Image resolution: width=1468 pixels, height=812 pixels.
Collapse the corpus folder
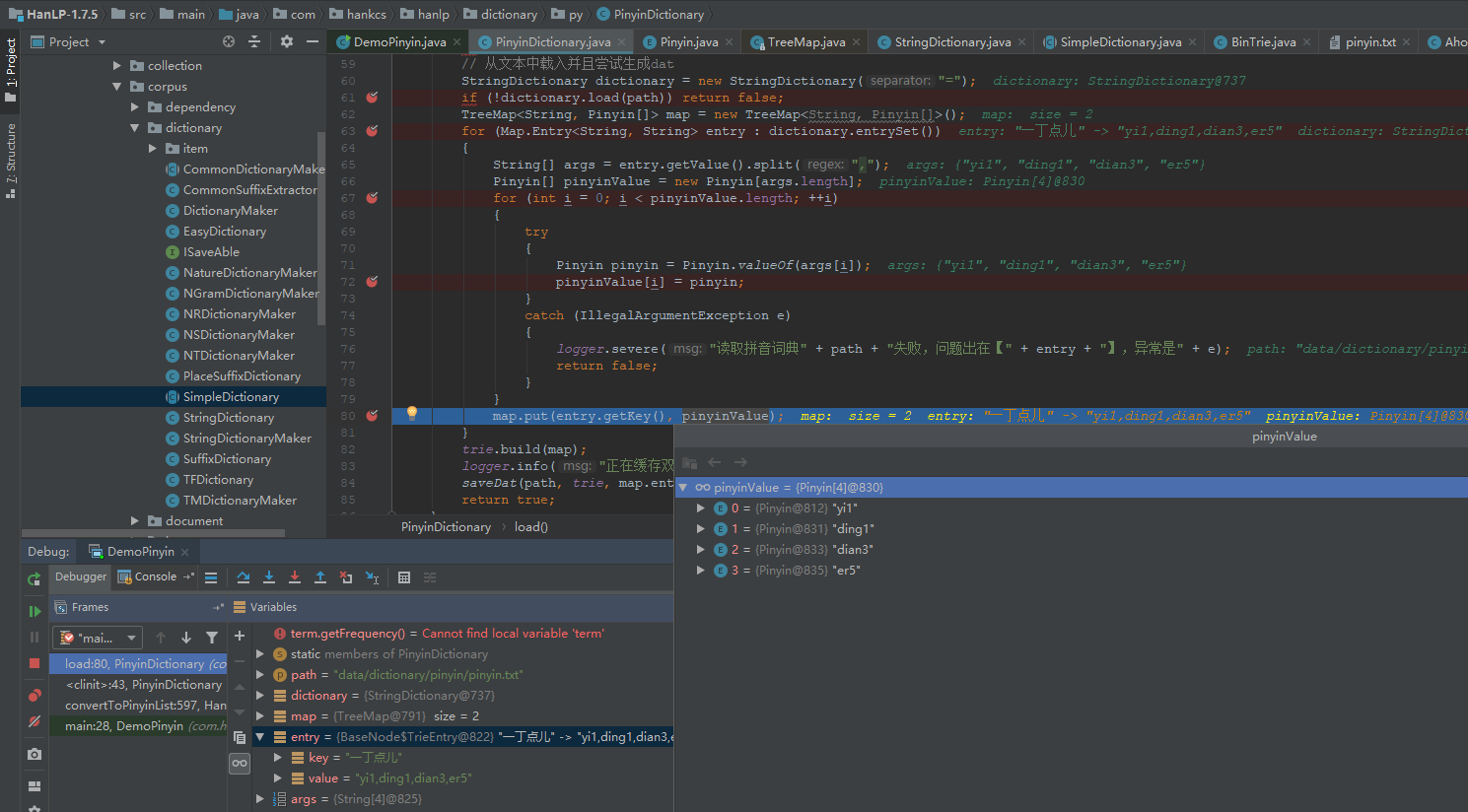(117, 87)
